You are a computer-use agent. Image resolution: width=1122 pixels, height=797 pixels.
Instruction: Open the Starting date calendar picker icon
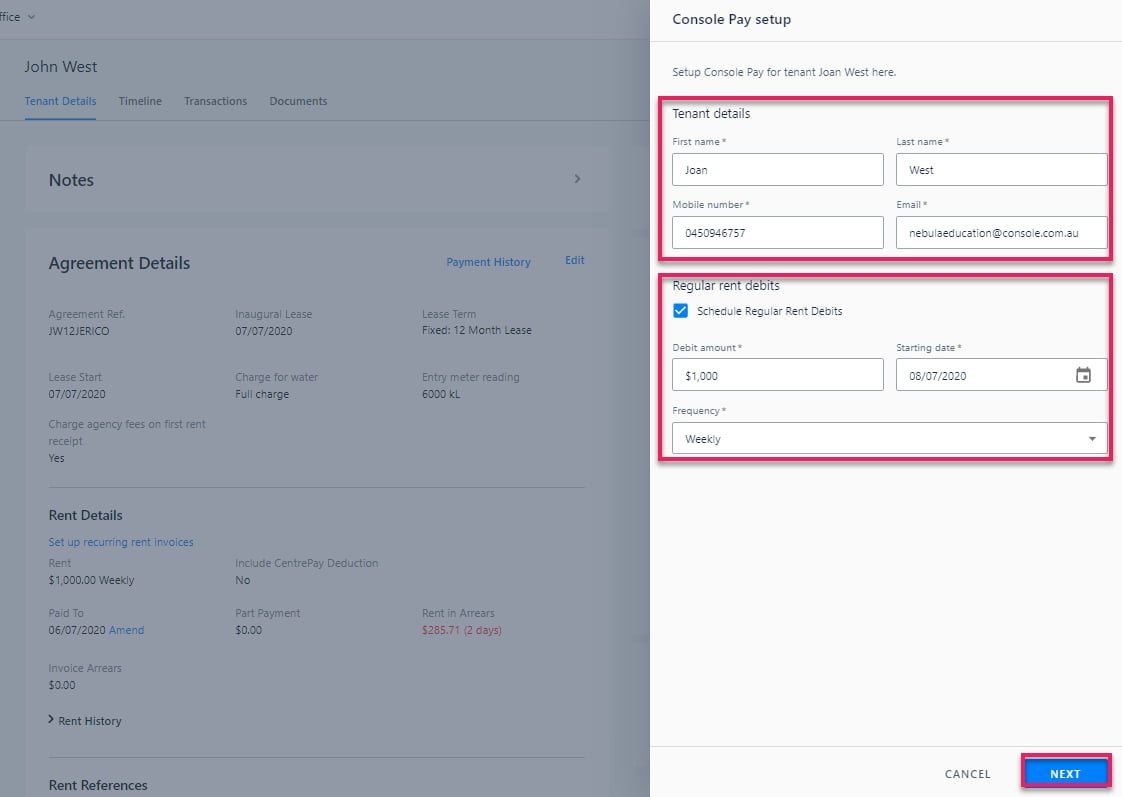(x=1083, y=375)
